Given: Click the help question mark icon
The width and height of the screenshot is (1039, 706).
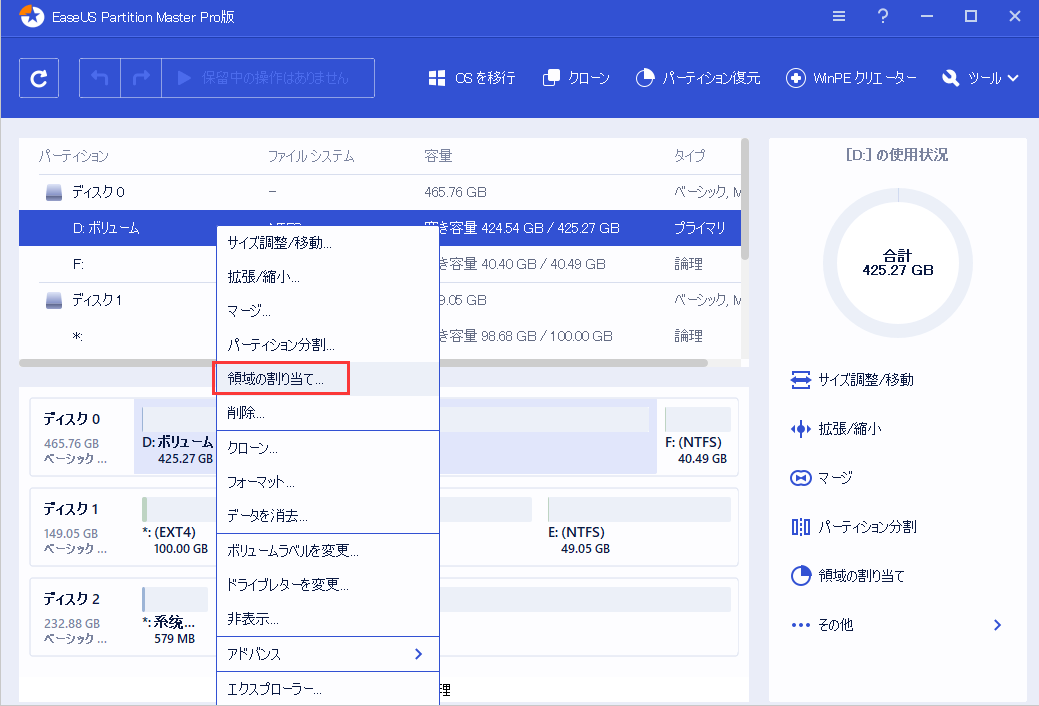Looking at the screenshot, I should click(883, 17).
